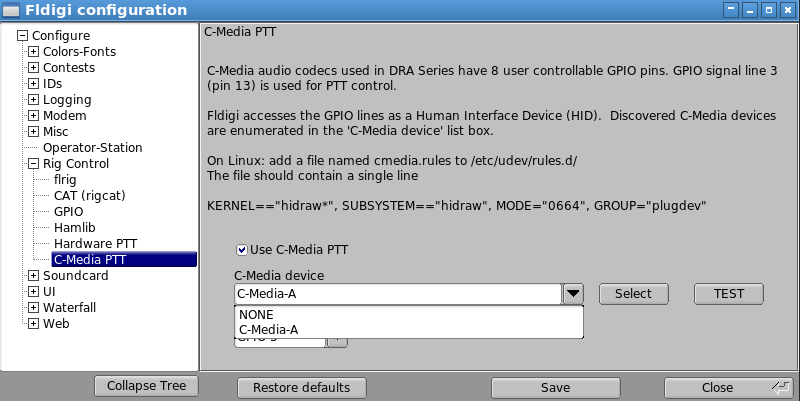The width and height of the screenshot is (800, 401).
Task: Click the Fldigi window title icon
Action: (11, 10)
